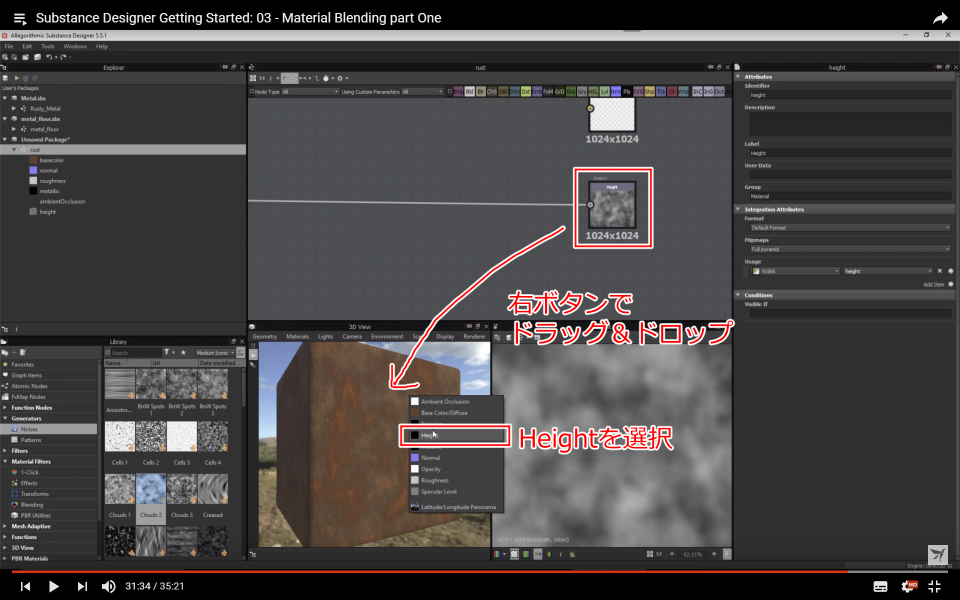Add the Distance (Dst) node
This screenshot has height=600, width=960.
[x=525, y=91]
